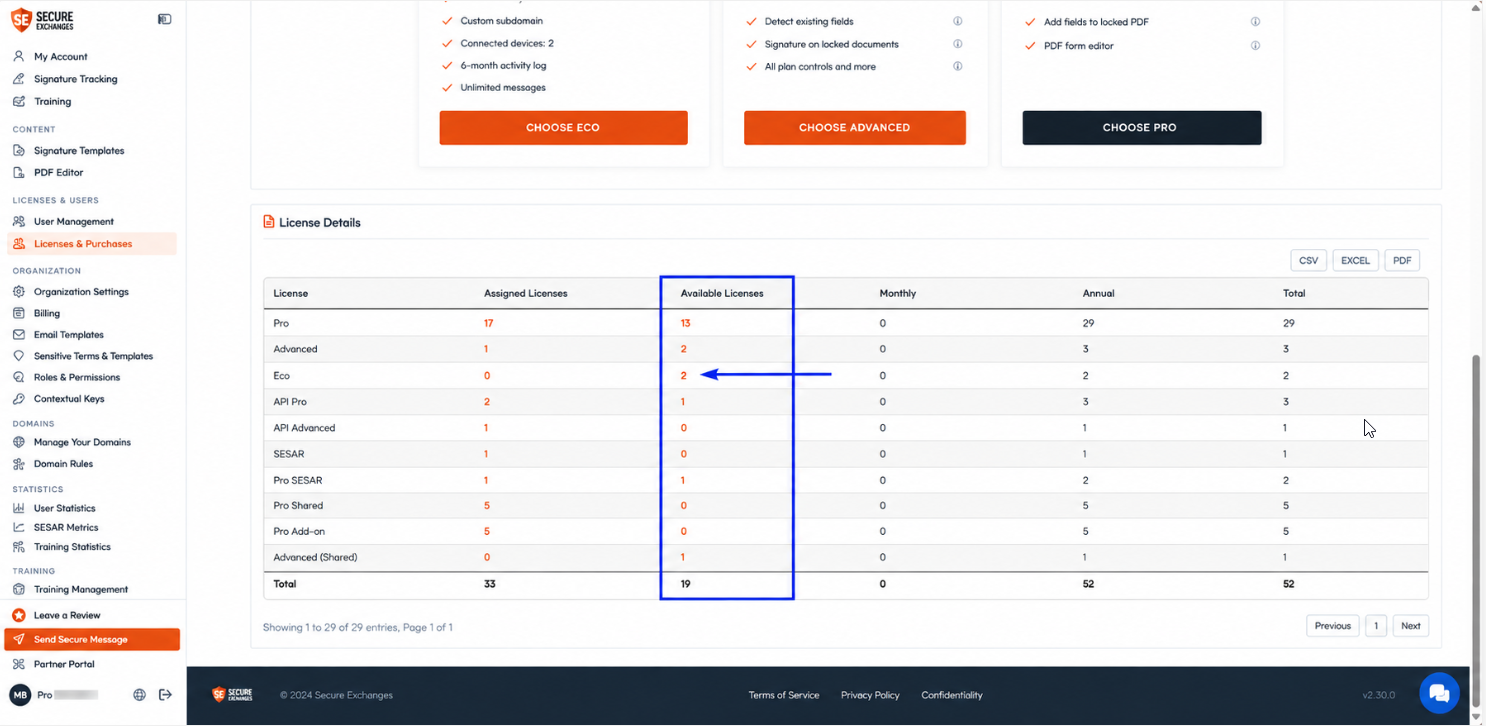Click info icon beside PDF form editor
The width and height of the screenshot is (1486, 726).
[1255, 45]
